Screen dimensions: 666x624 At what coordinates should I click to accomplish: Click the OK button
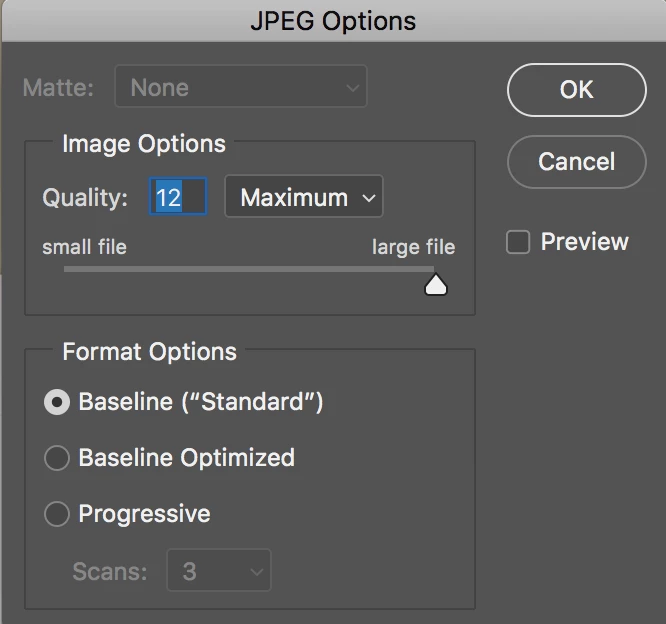click(576, 90)
